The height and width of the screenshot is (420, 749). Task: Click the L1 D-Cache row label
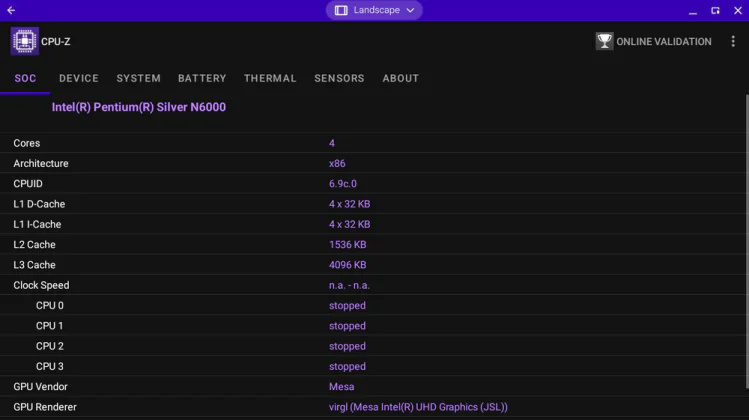tap(39, 204)
